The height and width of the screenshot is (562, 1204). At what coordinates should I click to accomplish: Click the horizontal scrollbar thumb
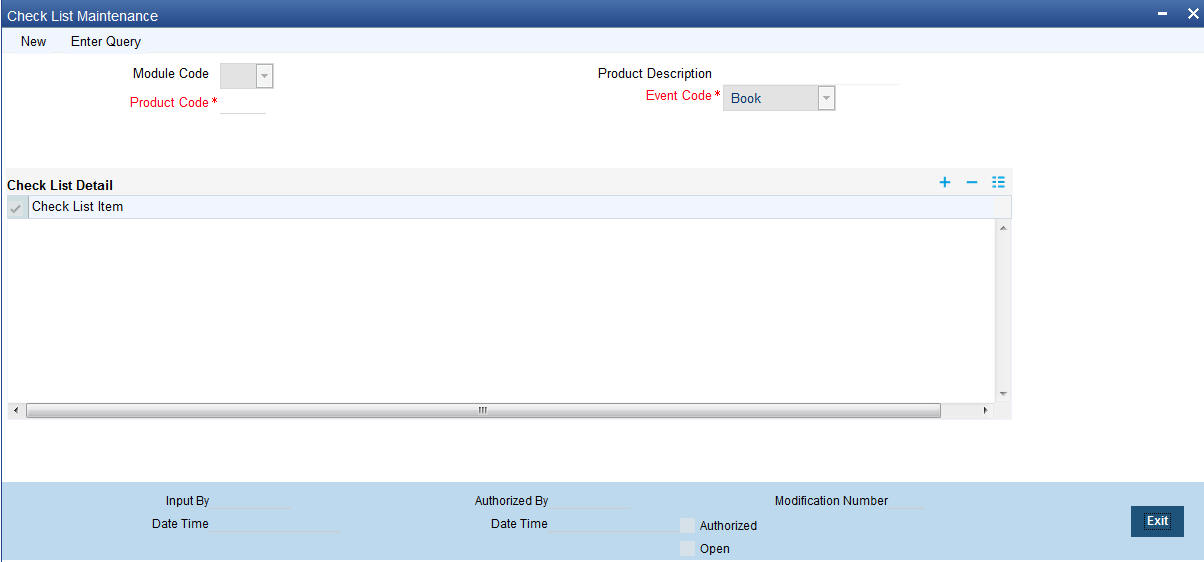(483, 410)
